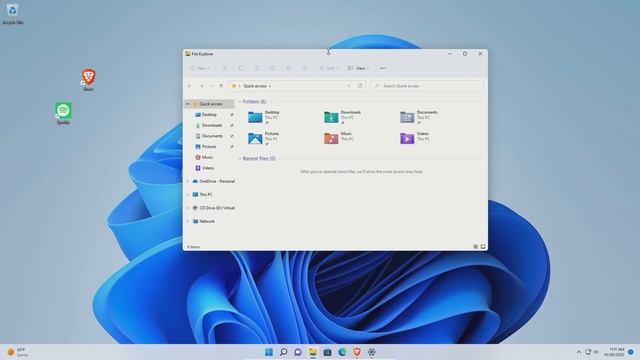Select the Music folder tile
The width and height of the screenshot is (640, 360).
coord(338,138)
